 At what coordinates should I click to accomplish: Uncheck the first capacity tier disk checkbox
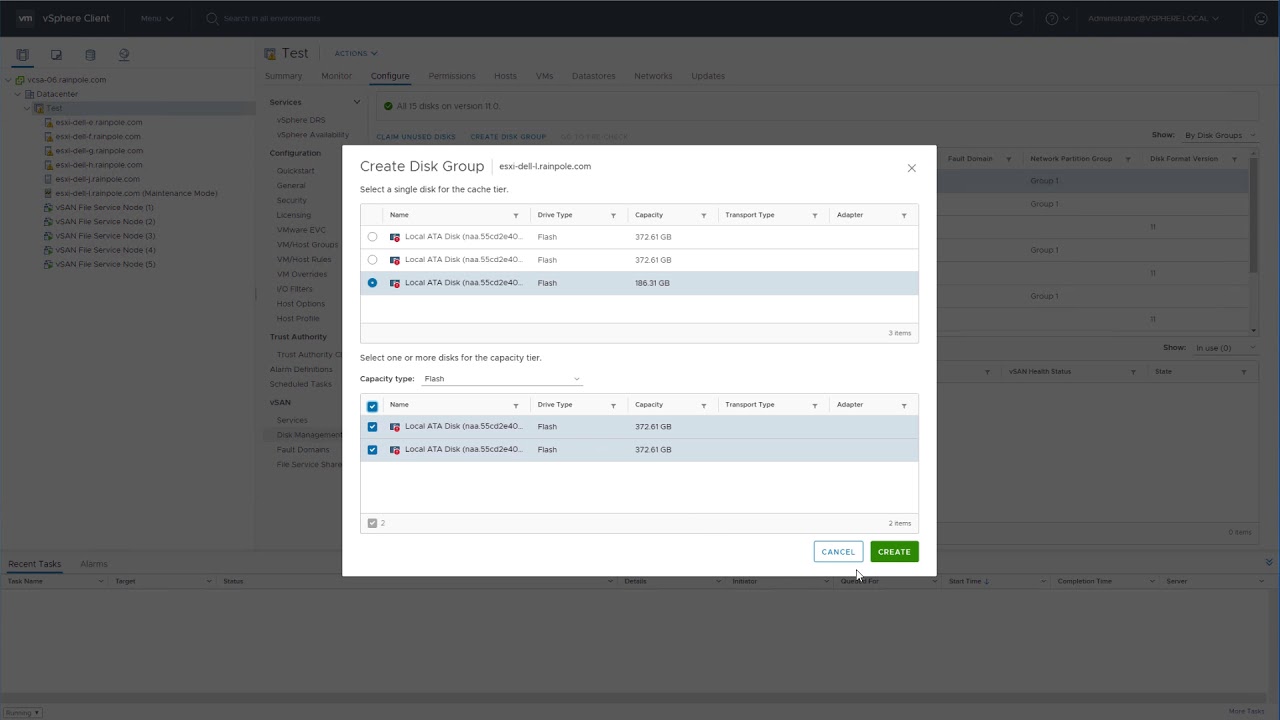click(x=372, y=427)
